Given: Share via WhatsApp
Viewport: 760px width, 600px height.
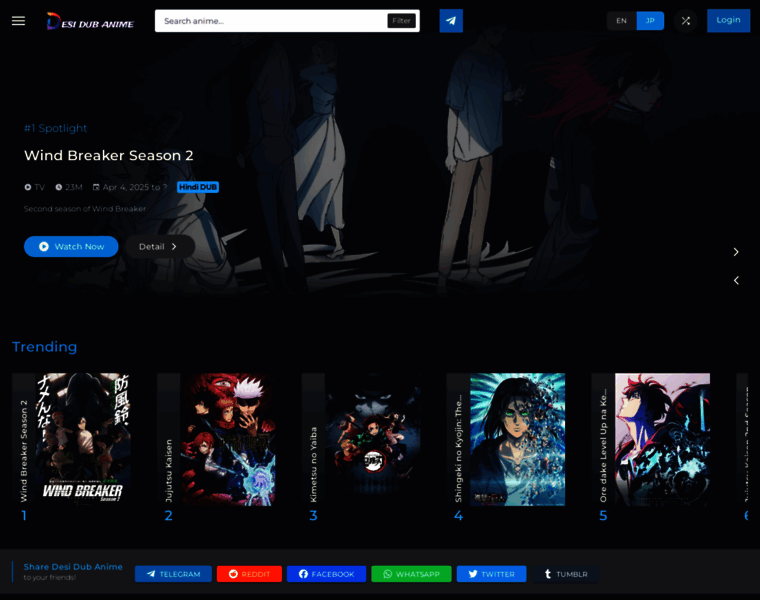Looking at the screenshot, I should (411, 574).
